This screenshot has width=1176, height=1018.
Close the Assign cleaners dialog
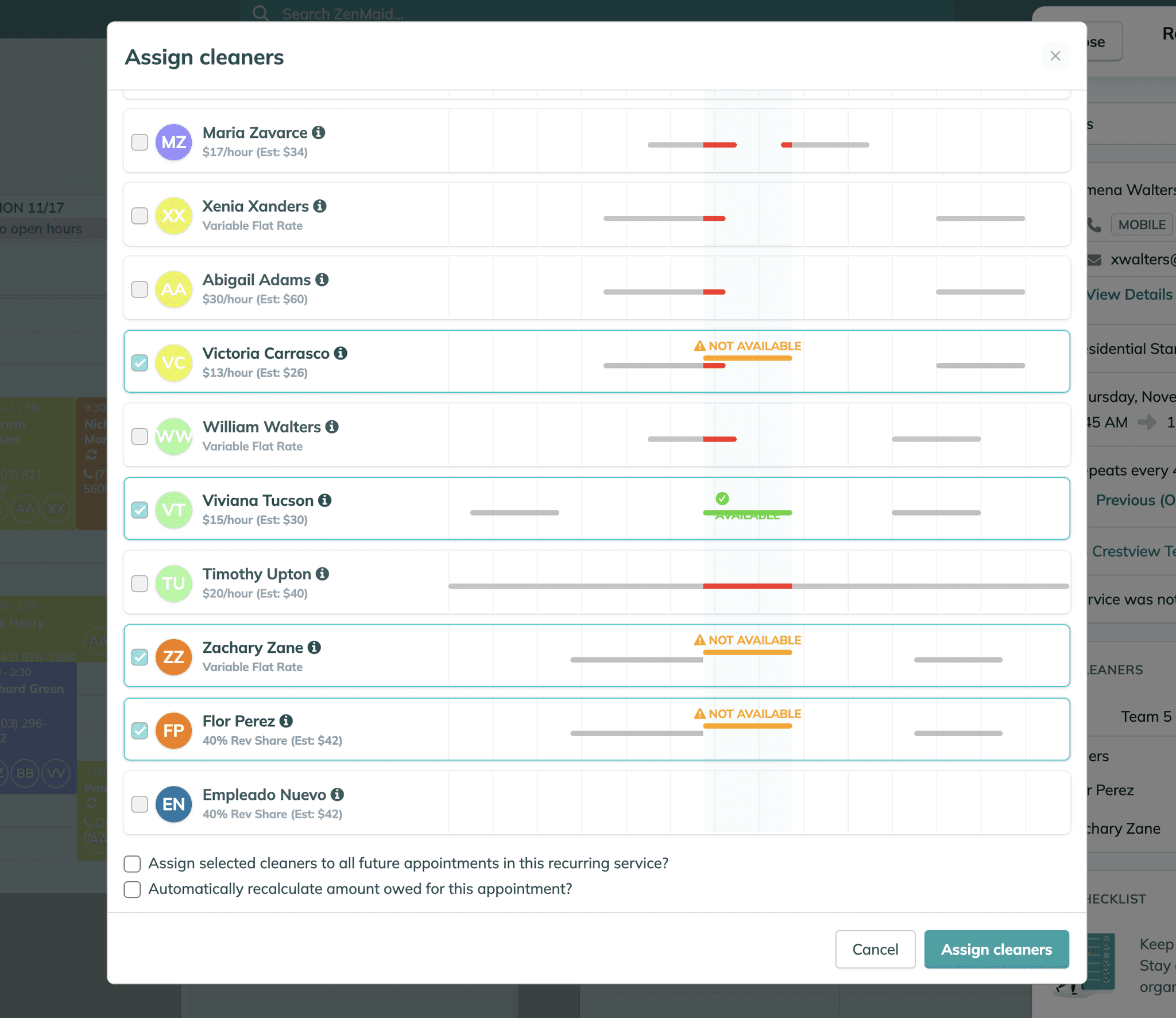pyautogui.click(x=1055, y=56)
